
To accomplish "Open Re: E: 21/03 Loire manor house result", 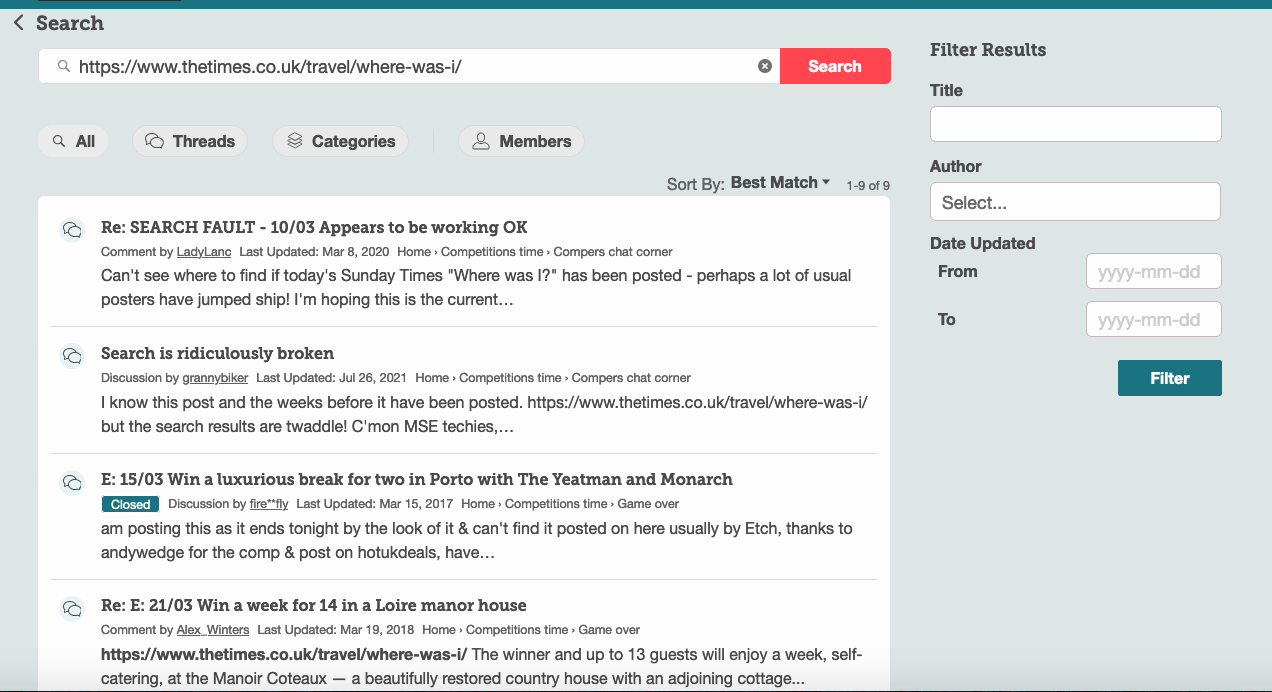I will tap(313, 605).
